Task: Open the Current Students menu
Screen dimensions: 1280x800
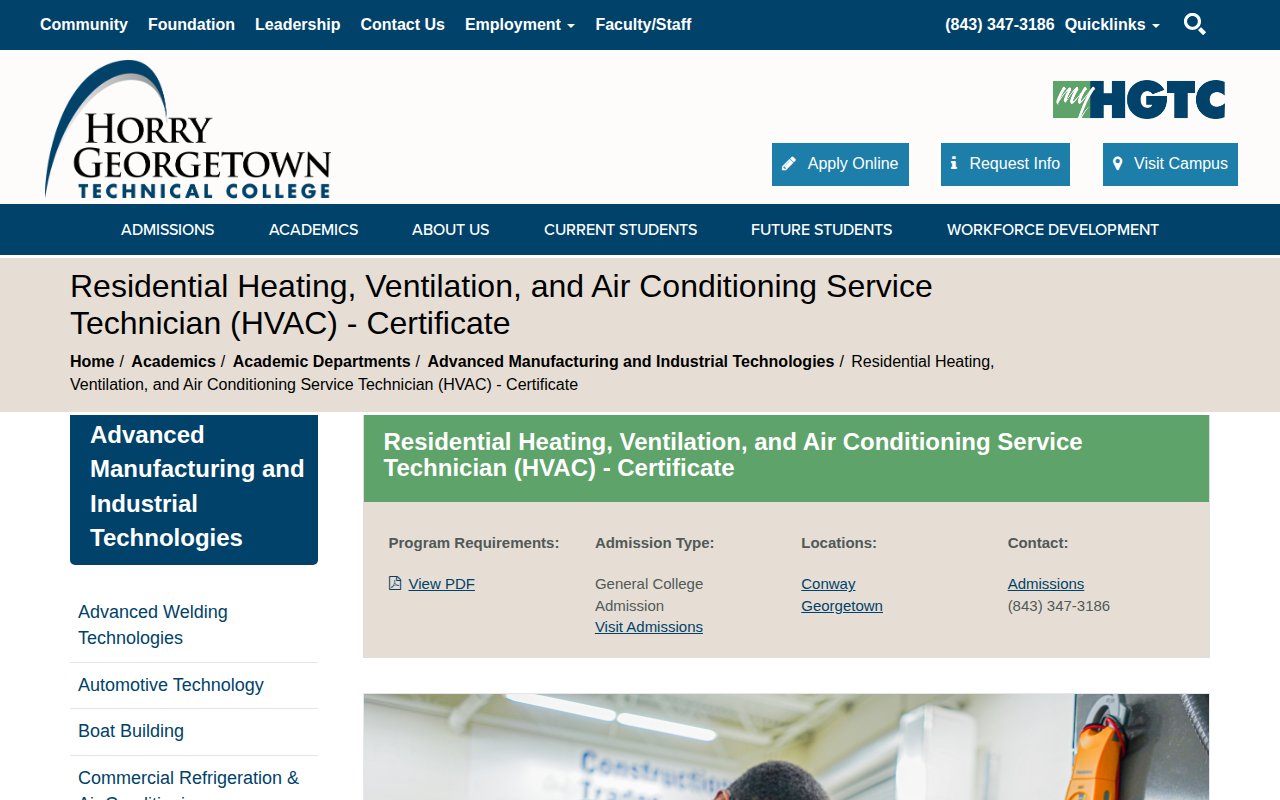Action: 620,230
